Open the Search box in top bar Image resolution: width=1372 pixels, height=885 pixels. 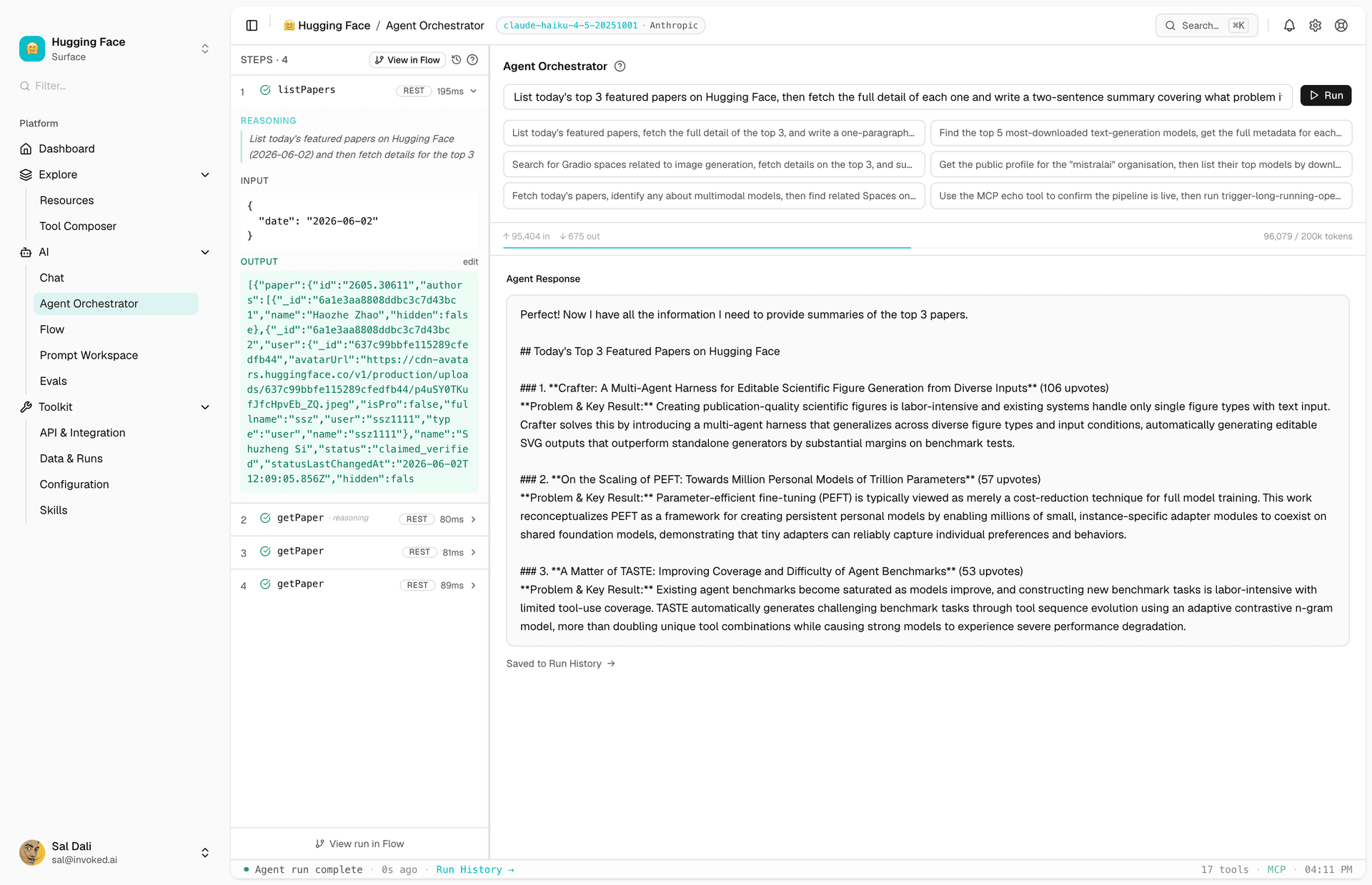click(1206, 26)
